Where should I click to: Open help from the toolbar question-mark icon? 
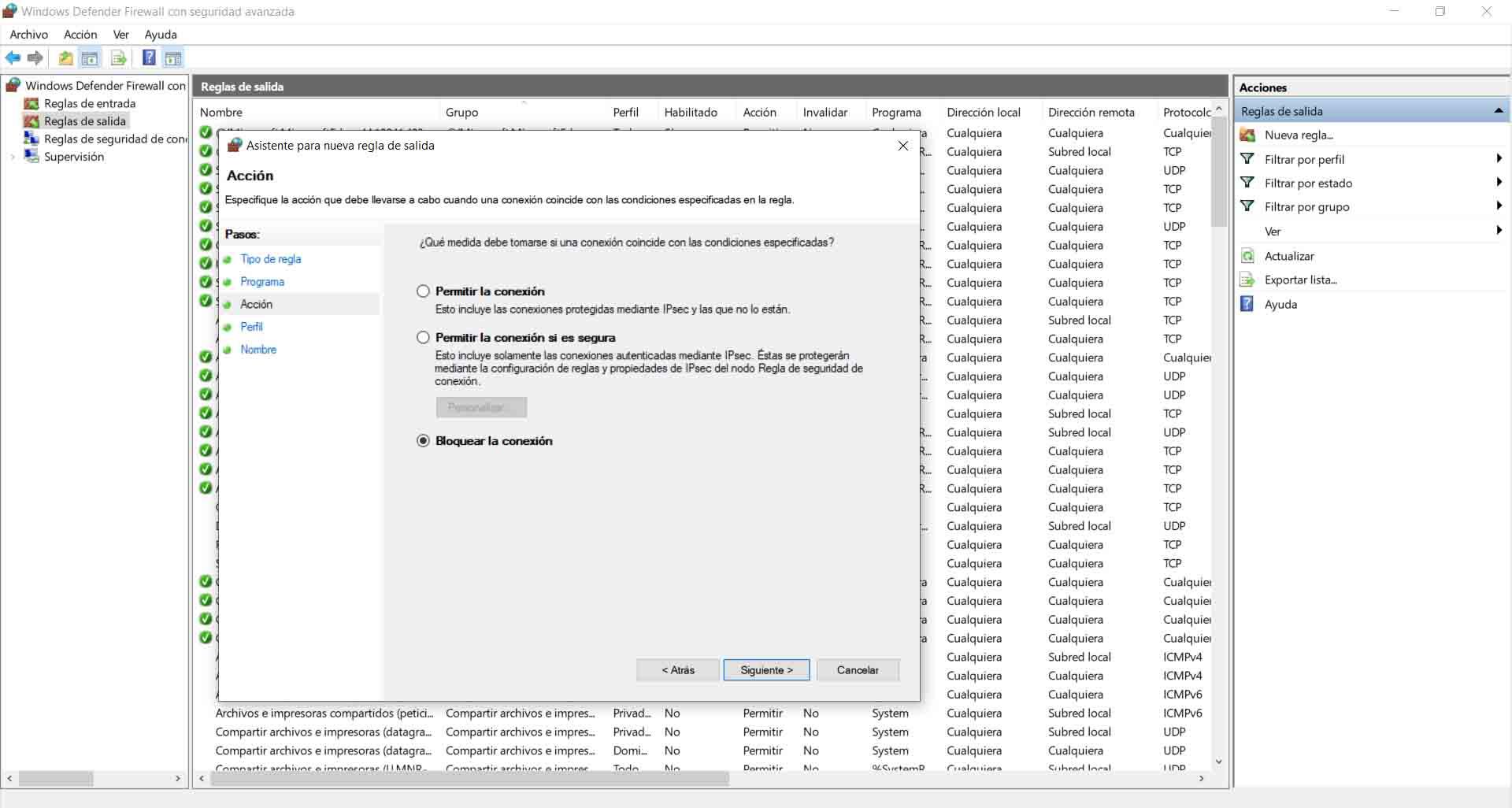148,57
